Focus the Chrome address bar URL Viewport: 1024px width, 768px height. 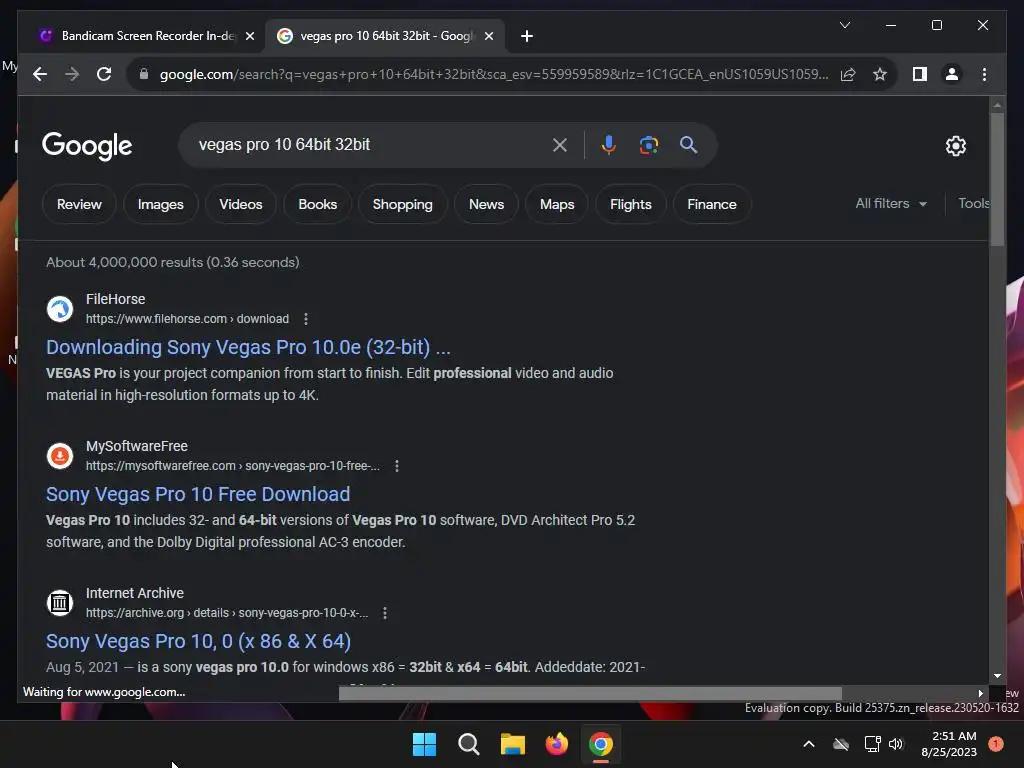[494, 74]
